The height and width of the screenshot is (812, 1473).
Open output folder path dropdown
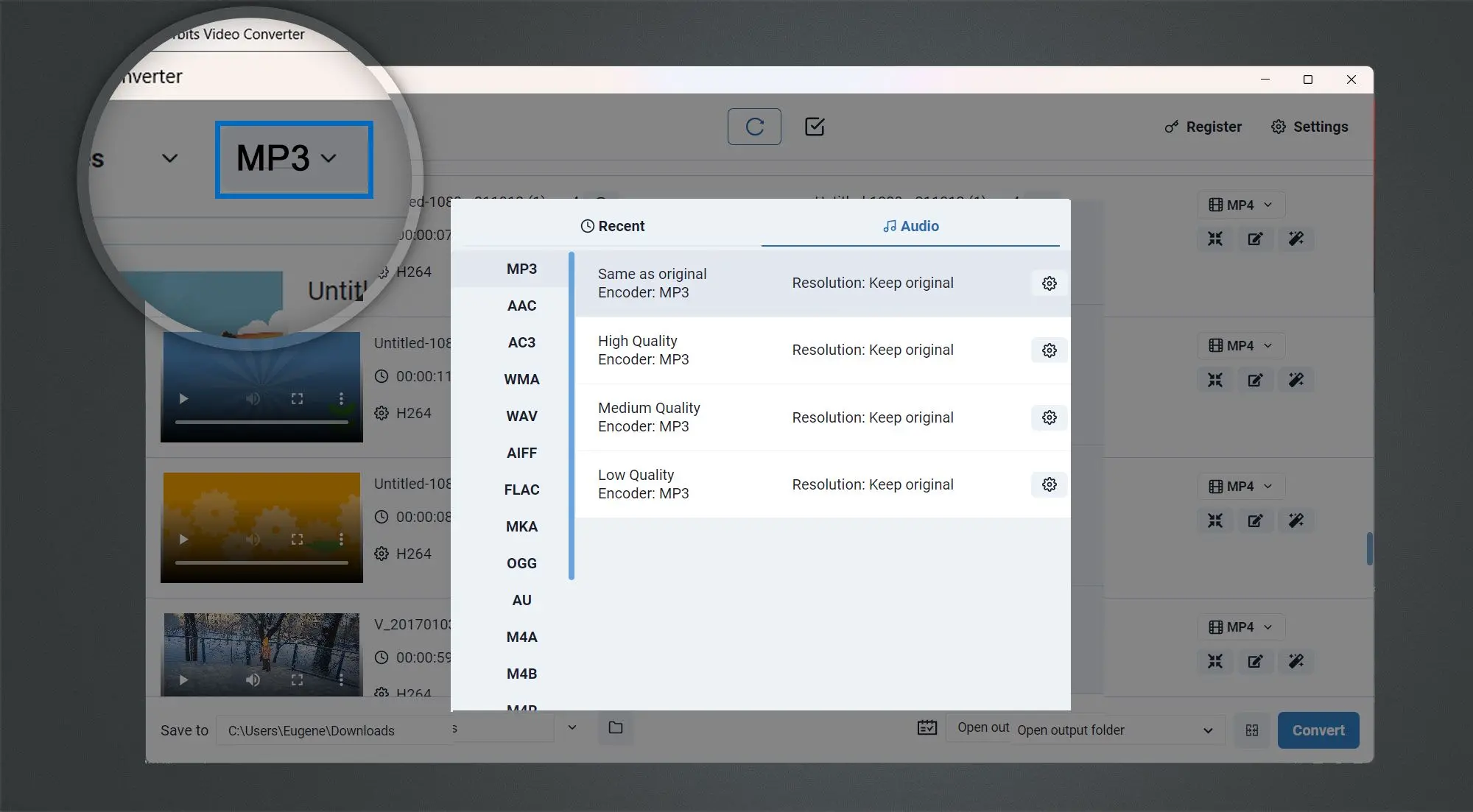(x=1208, y=730)
